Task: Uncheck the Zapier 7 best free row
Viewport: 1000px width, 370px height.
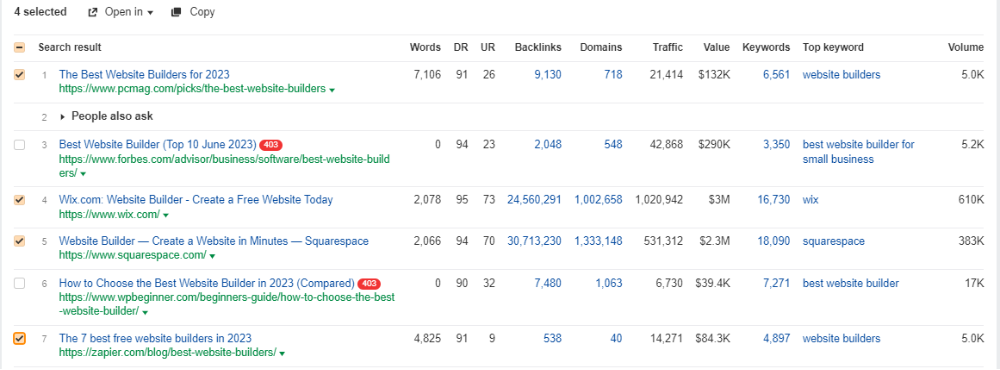Action: [x=19, y=338]
